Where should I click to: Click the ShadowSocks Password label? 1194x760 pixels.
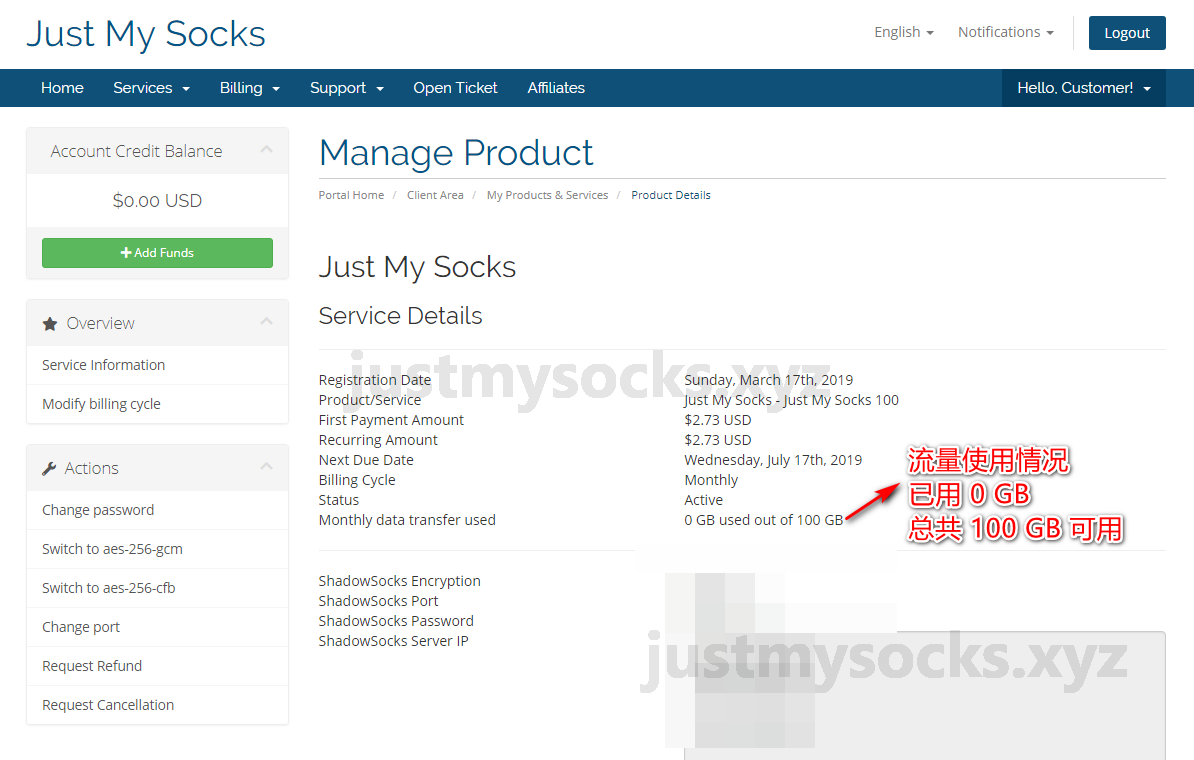click(x=396, y=621)
